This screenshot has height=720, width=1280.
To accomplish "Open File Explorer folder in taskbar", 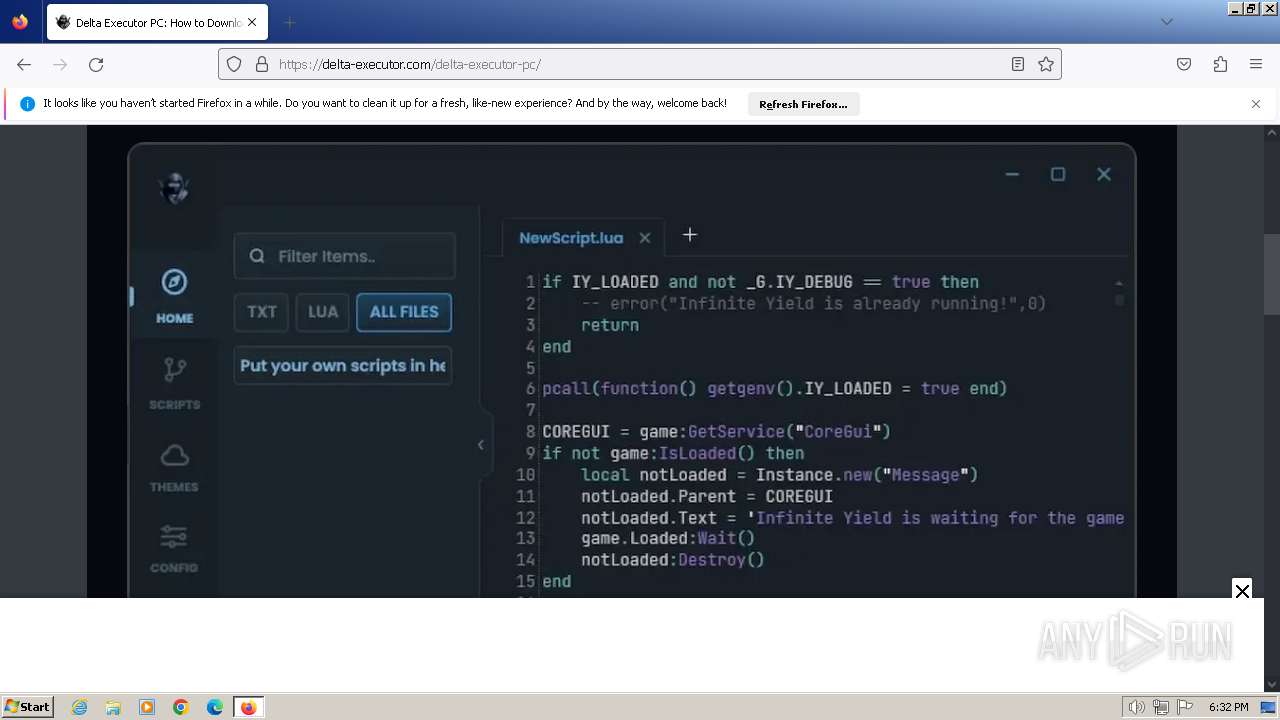I will click(x=113, y=707).
